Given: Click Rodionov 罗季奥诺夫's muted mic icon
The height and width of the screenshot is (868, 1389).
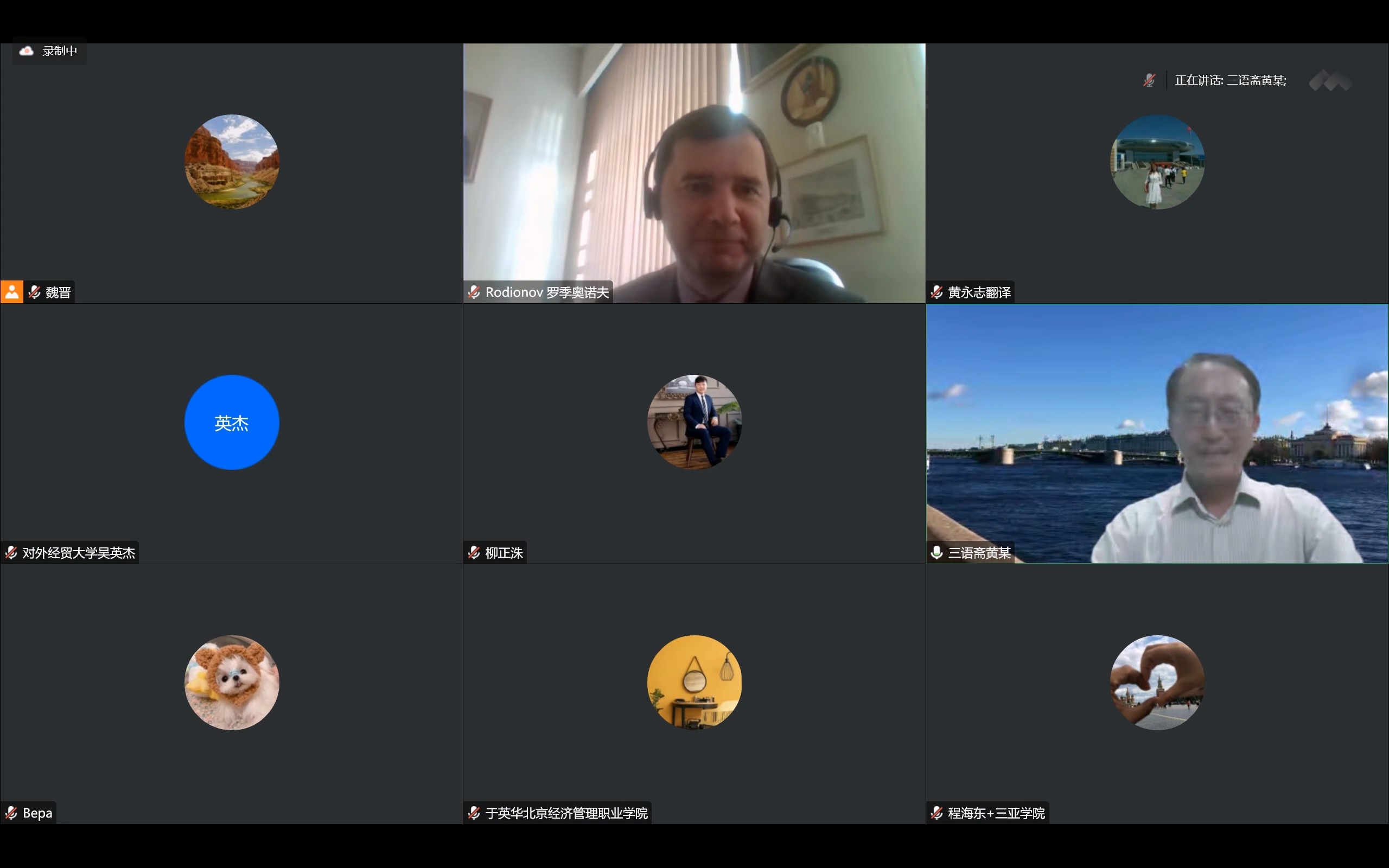Looking at the screenshot, I should tap(474, 292).
